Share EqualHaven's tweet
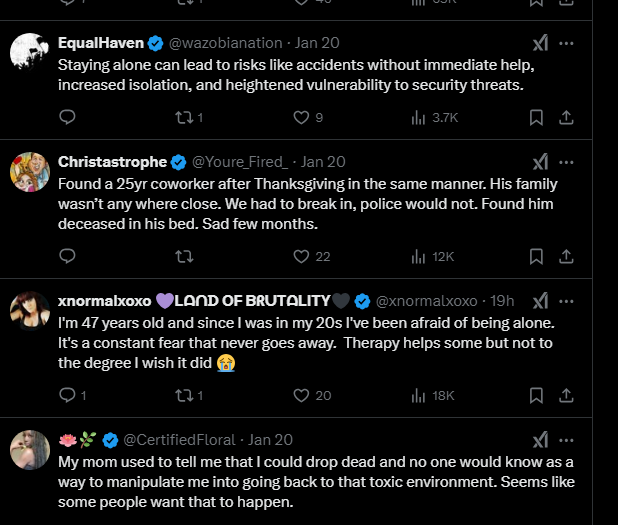 tap(566, 118)
